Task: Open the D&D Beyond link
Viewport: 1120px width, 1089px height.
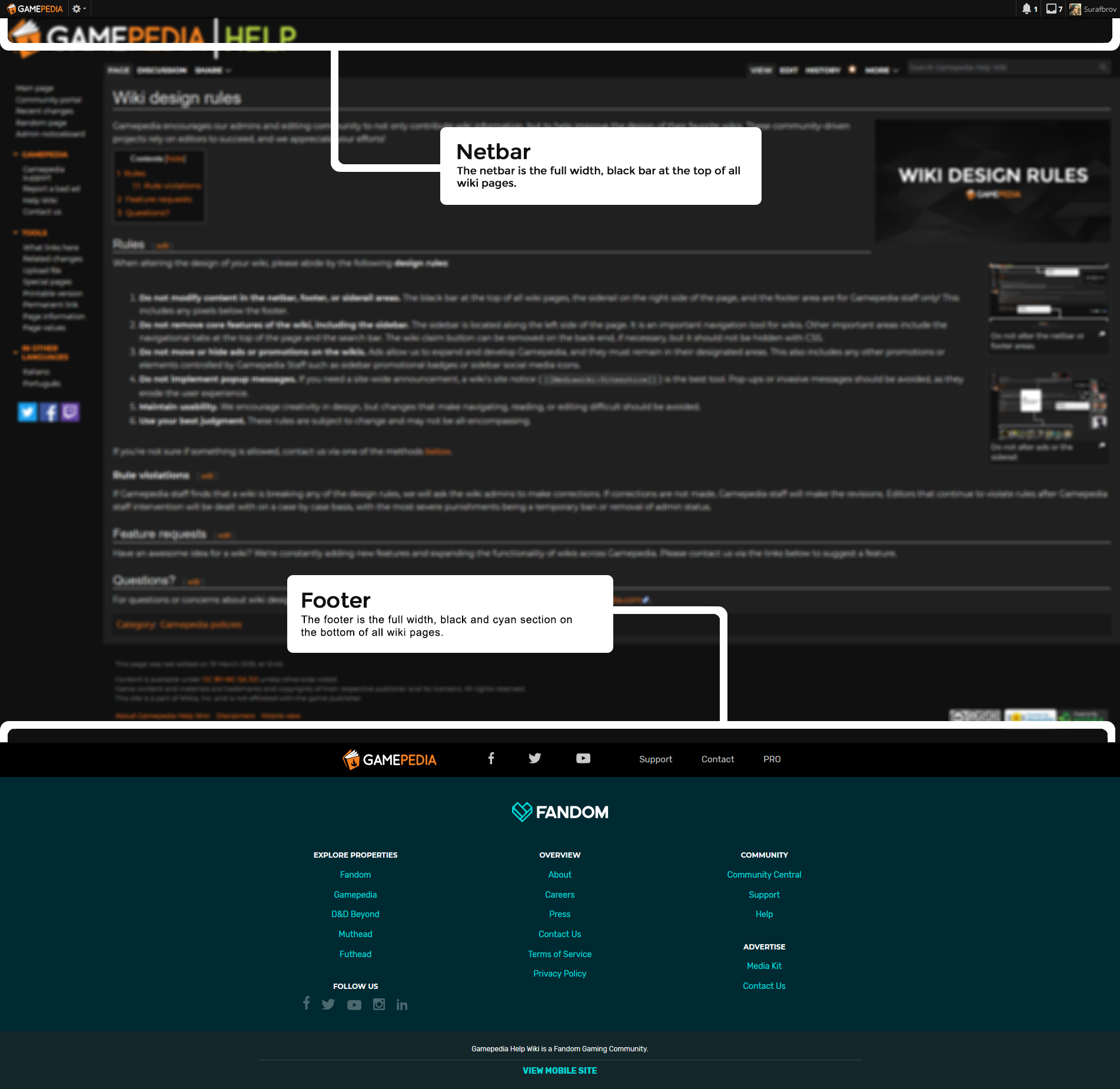Action: click(355, 914)
